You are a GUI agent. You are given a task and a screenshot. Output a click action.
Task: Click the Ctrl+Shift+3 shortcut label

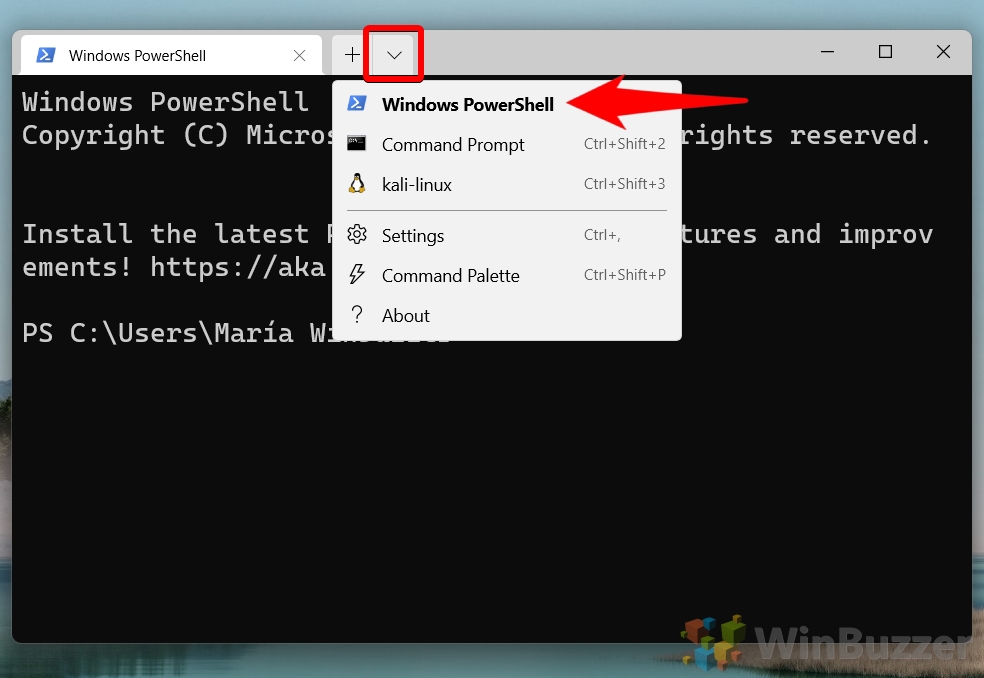click(624, 184)
